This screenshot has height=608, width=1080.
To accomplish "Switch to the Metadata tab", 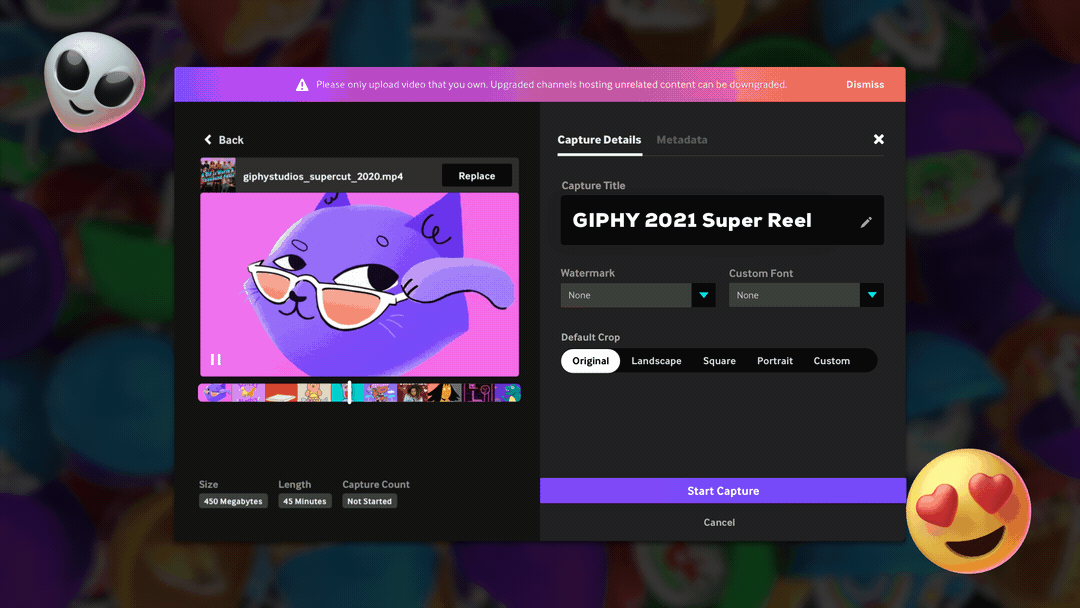I will (x=681, y=140).
